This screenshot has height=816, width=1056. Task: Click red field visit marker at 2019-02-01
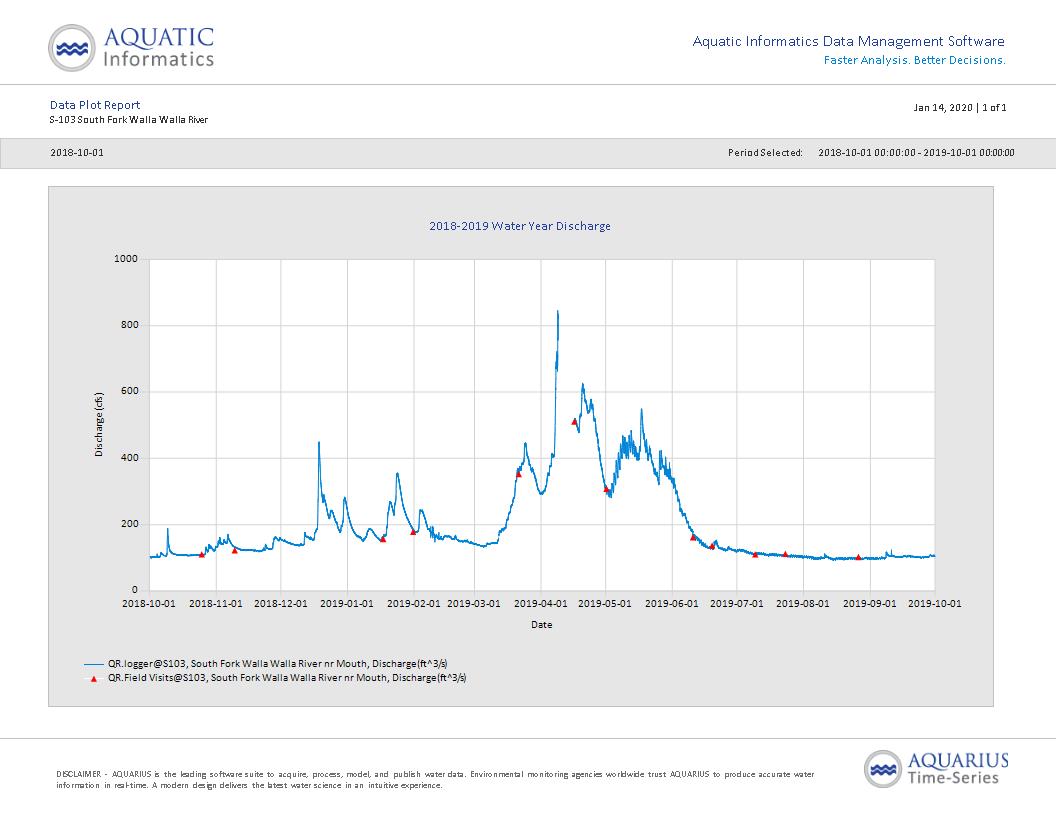[x=414, y=532]
